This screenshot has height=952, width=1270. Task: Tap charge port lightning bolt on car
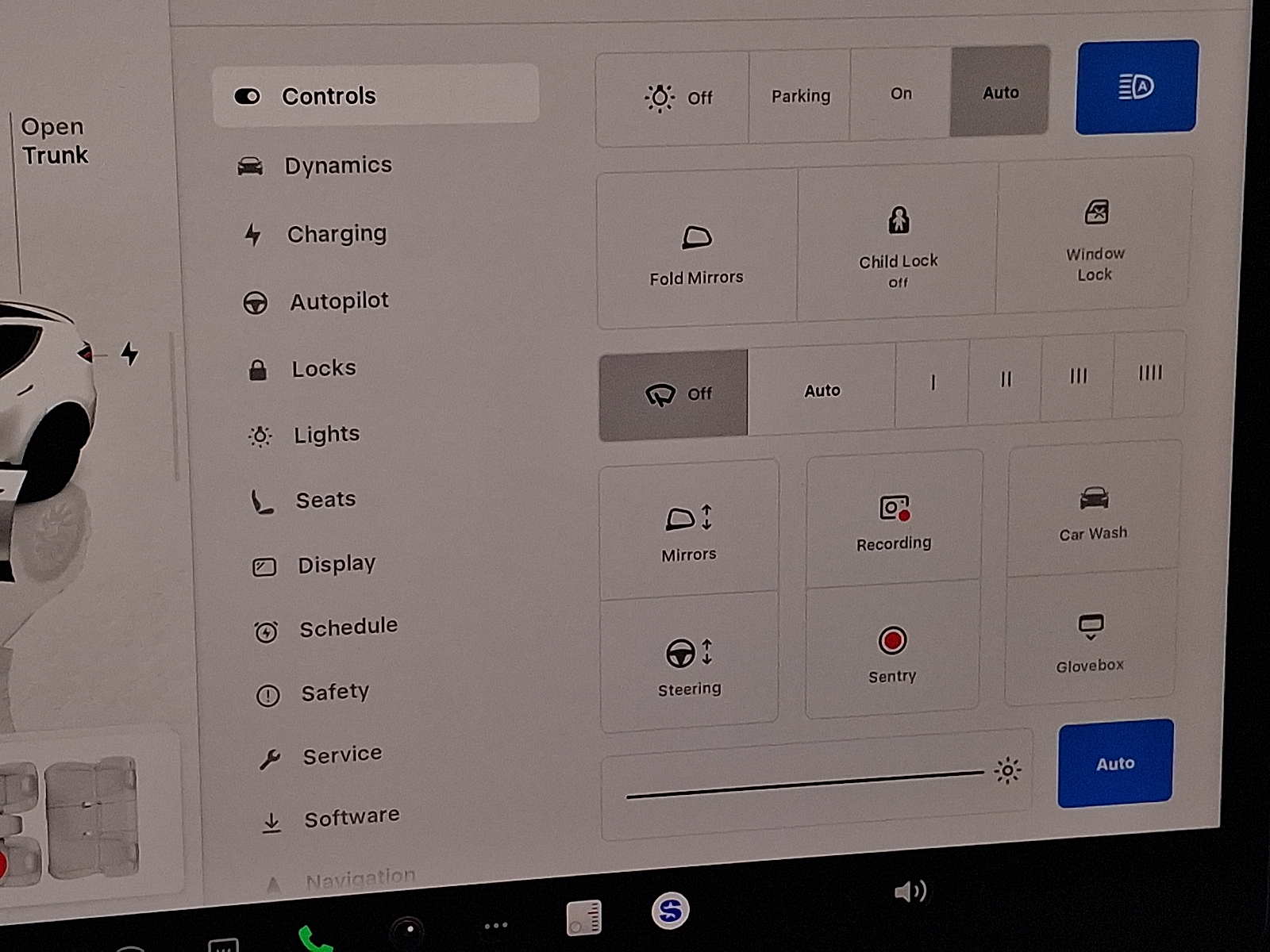[x=129, y=354]
